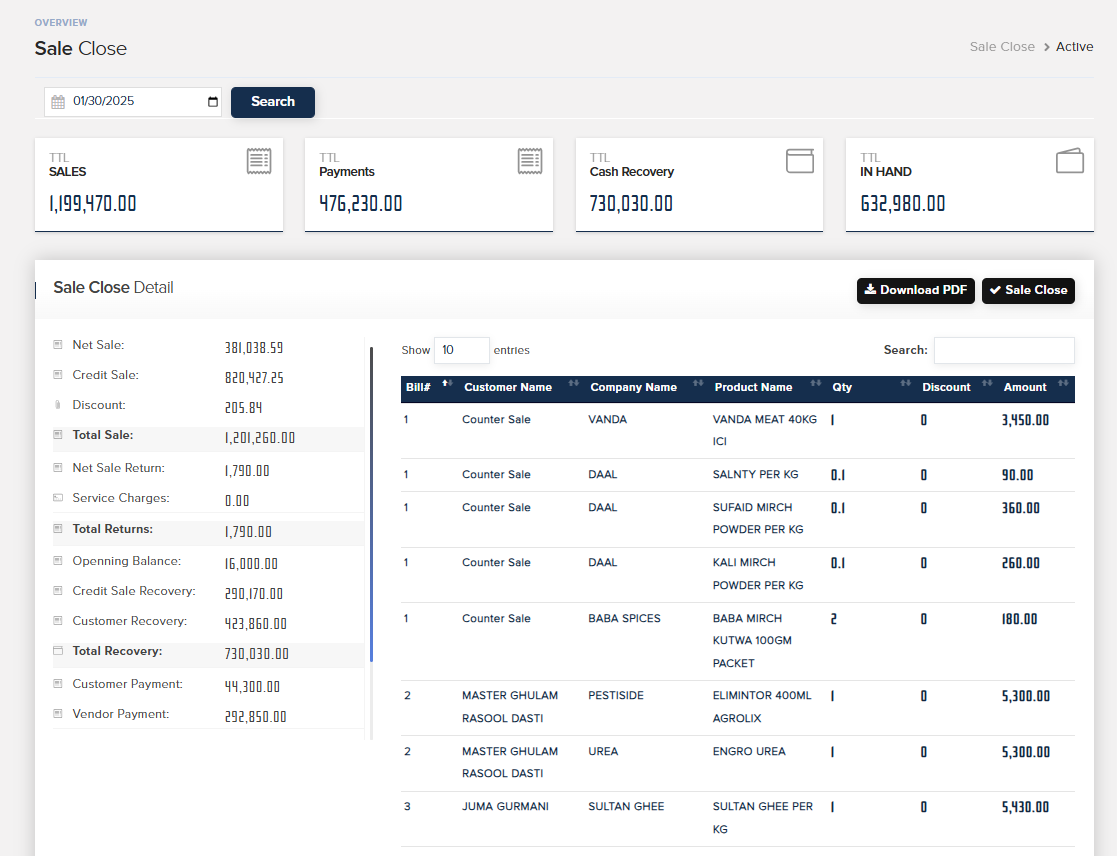Image resolution: width=1117 pixels, height=856 pixels.
Task: Click the icon next to Discount label
Action: click(58, 404)
